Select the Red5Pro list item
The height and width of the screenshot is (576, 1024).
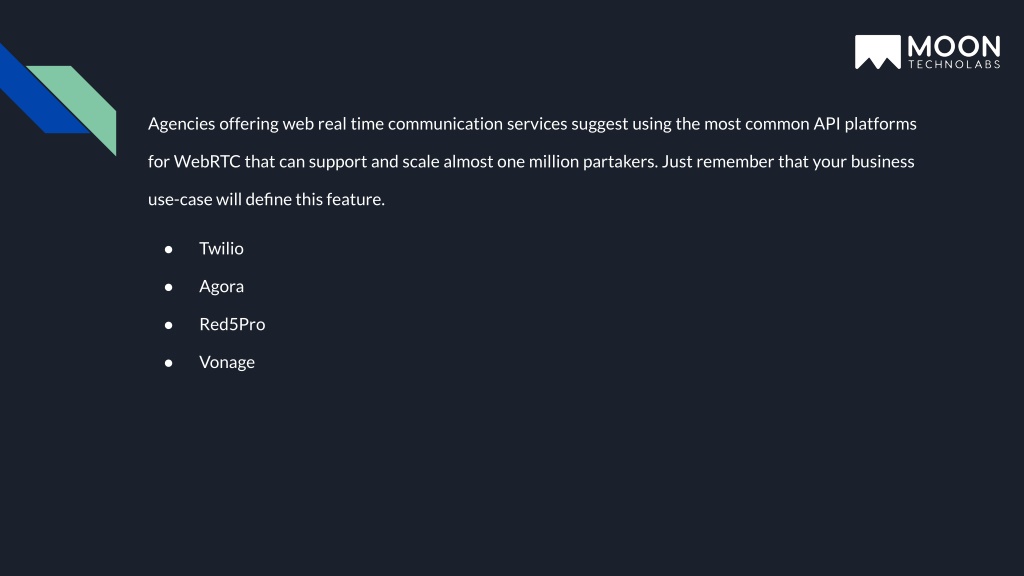tap(232, 325)
